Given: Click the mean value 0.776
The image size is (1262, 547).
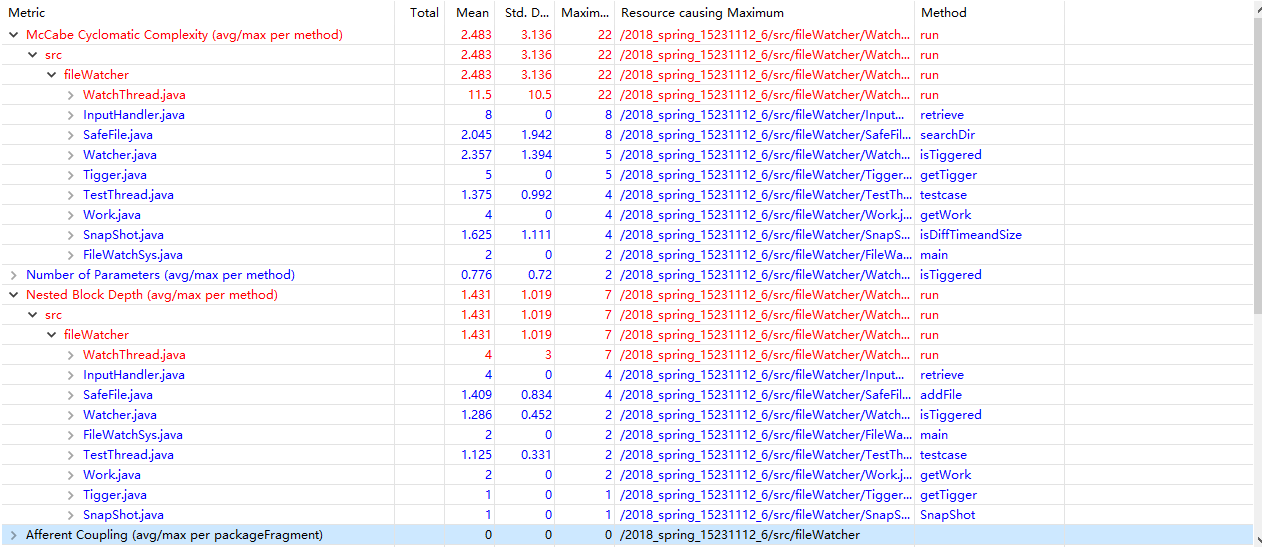Looking at the screenshot, I should tap(476, 275).
